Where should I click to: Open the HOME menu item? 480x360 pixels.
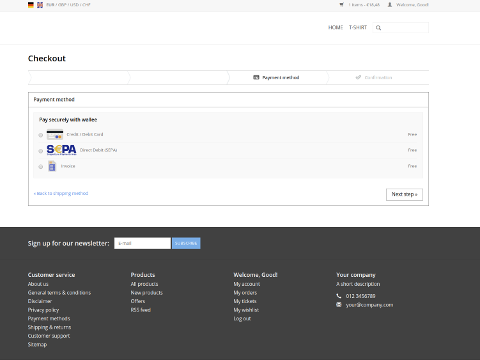pyautogui.click(x=336, y=27)
